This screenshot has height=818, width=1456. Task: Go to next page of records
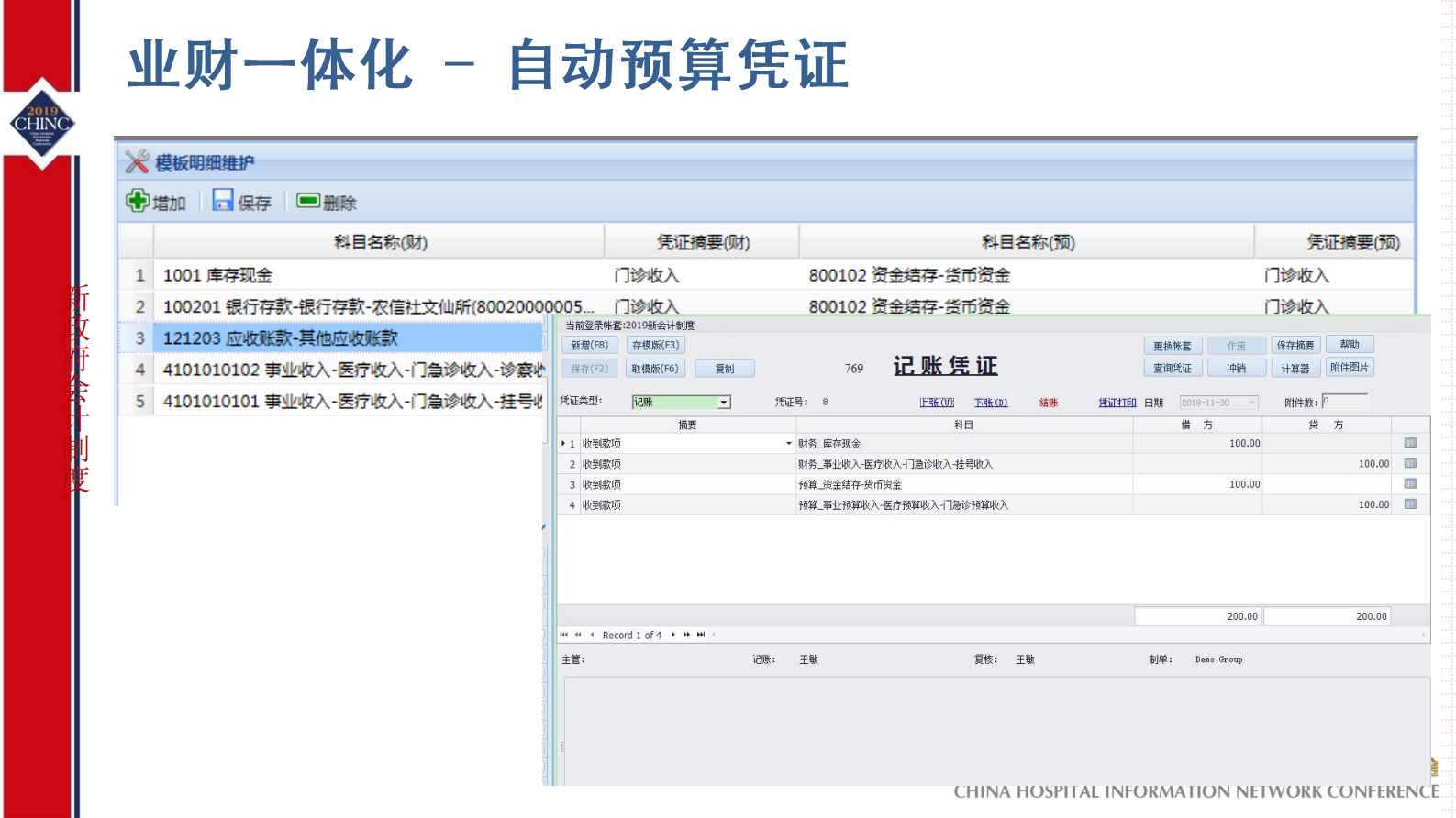[x=686, y=635]
